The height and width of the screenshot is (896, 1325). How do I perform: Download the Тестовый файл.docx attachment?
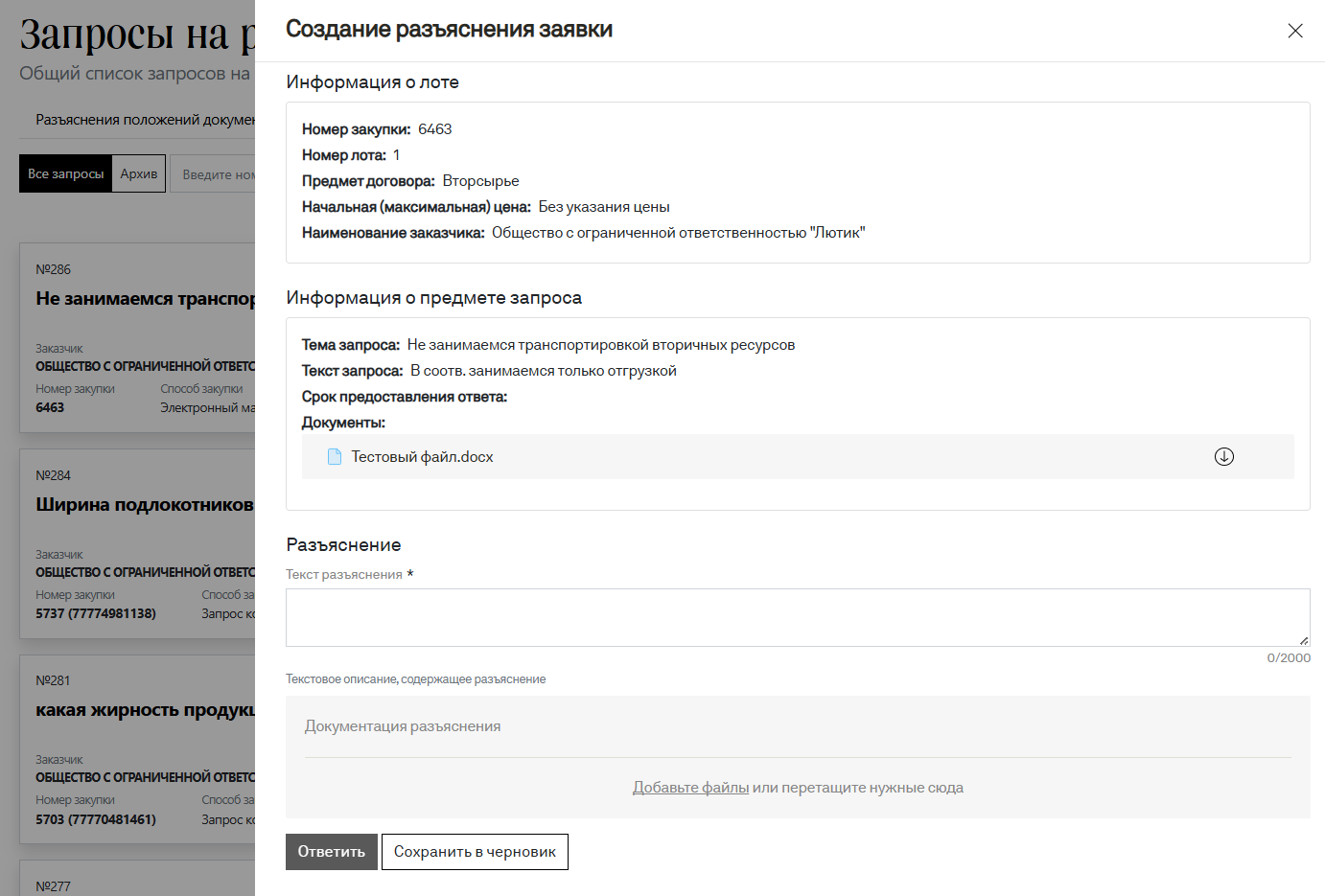pyautogui.click(x=1223, y=457)
